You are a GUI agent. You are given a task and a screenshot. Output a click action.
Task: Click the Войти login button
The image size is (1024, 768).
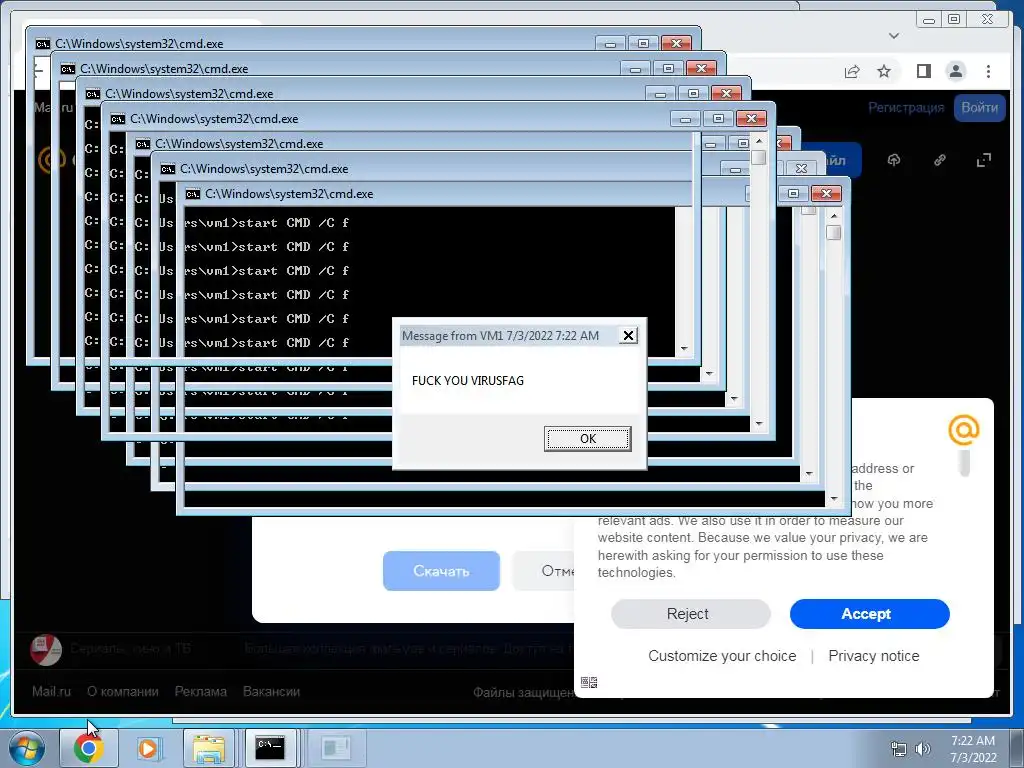tap(979, 108)
